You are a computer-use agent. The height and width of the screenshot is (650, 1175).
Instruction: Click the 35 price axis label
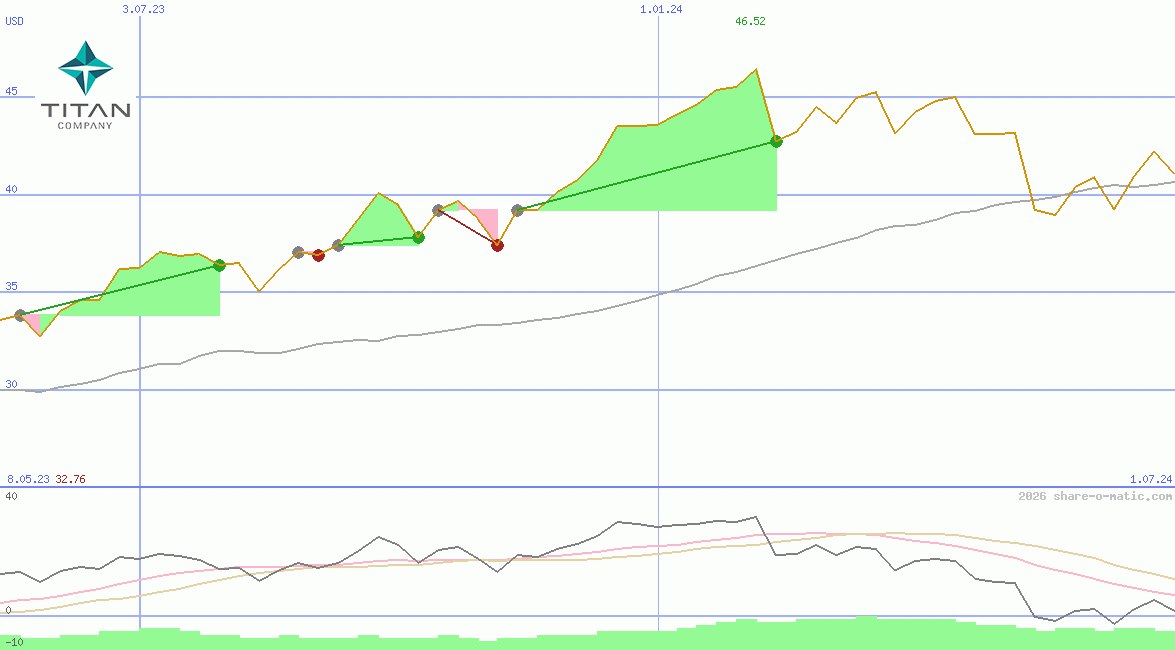pos(11,286)
